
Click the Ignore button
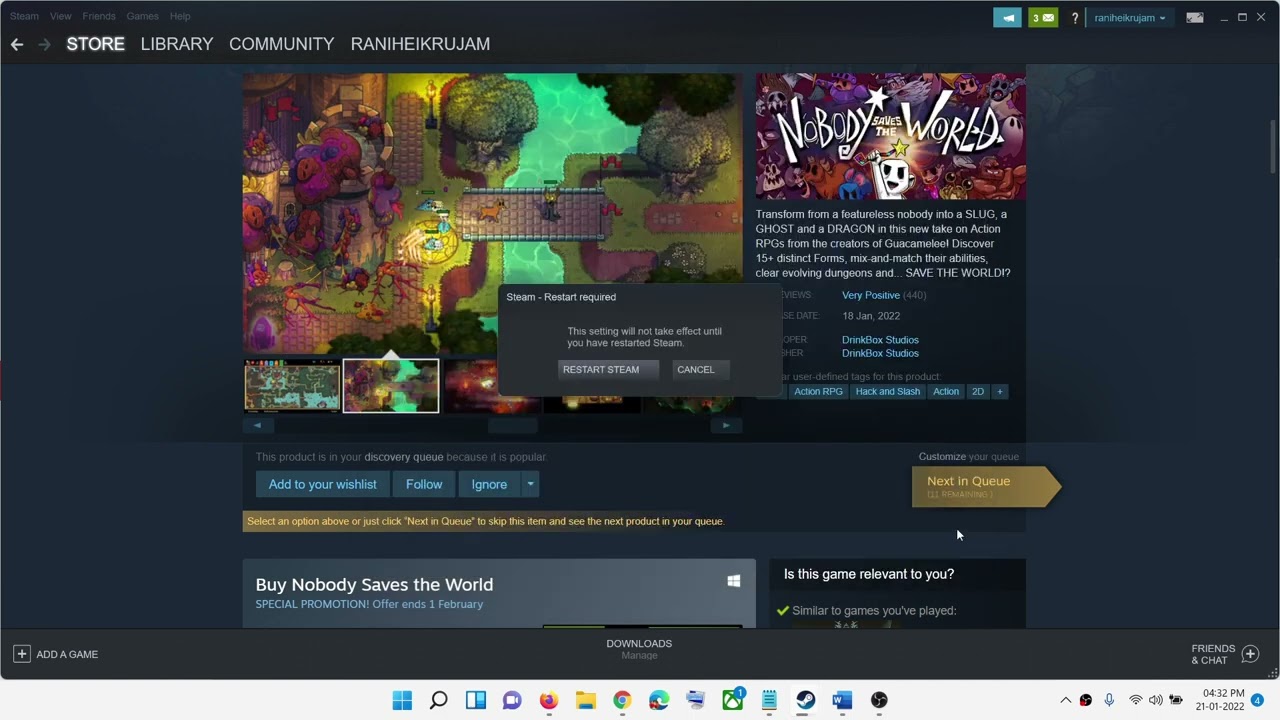(489, 484)
